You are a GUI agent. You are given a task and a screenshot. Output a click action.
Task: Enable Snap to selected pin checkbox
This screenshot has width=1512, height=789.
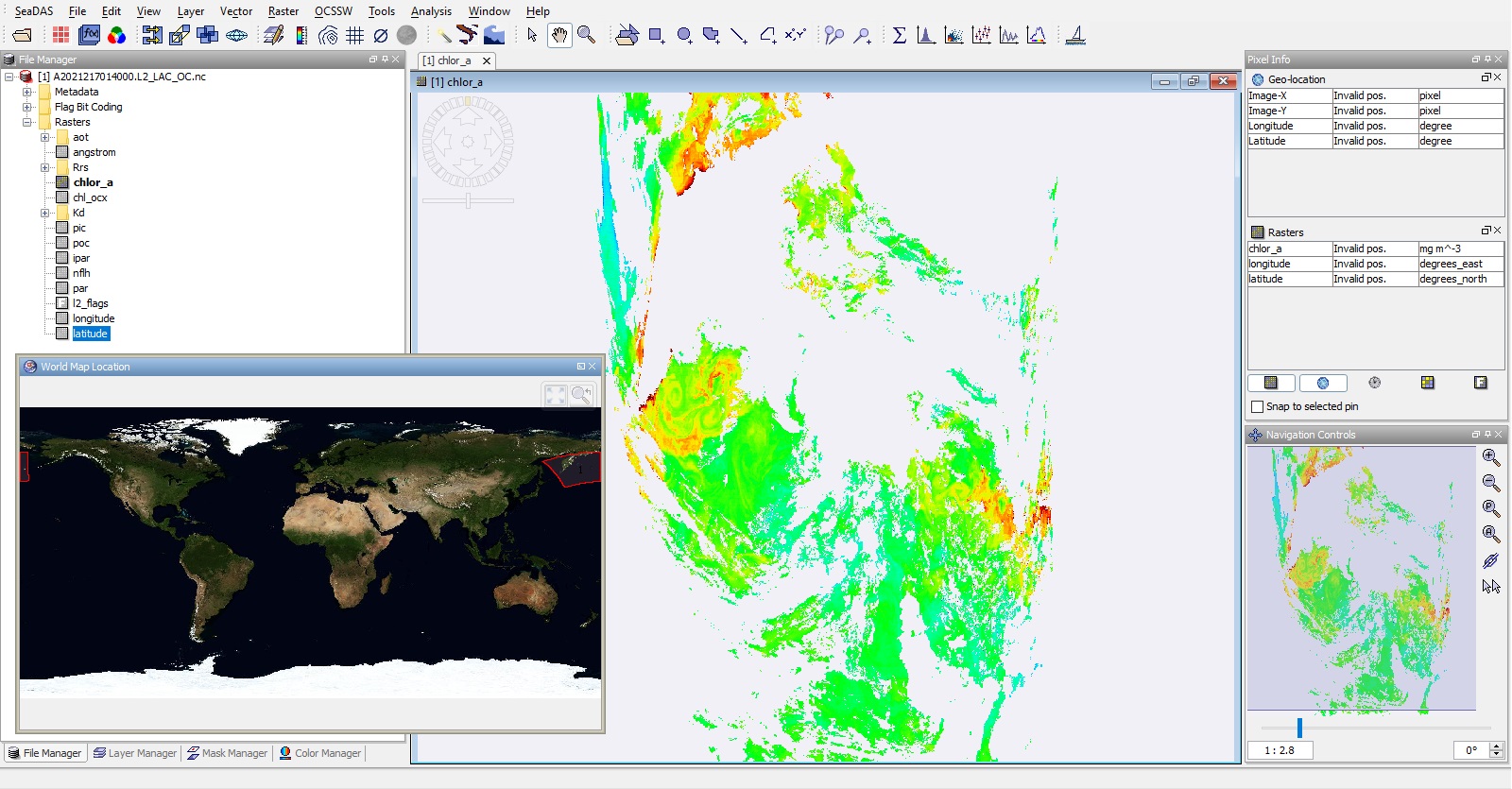point(1258,406)
